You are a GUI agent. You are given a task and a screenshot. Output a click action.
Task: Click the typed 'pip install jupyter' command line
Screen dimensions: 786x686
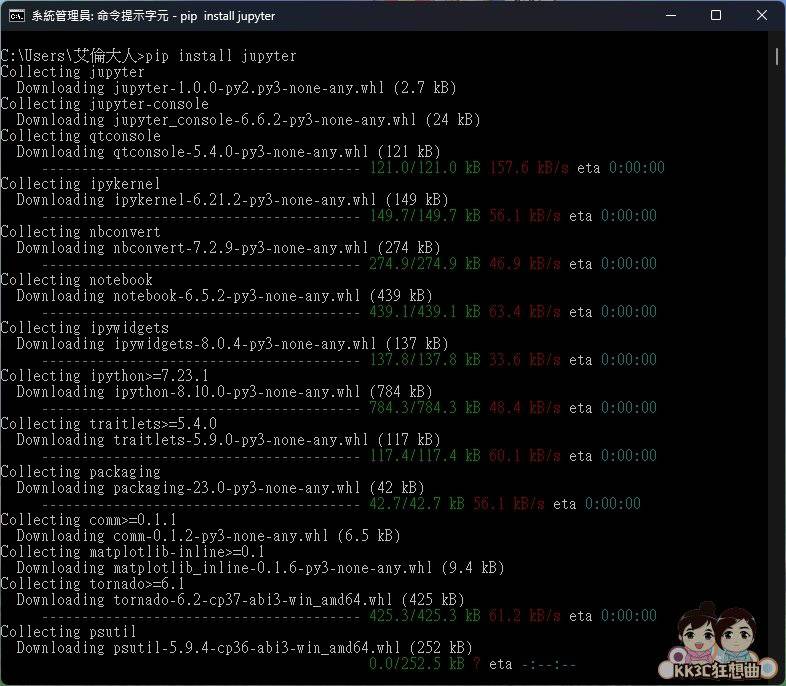pyautogui.click(x=220, y=56)
